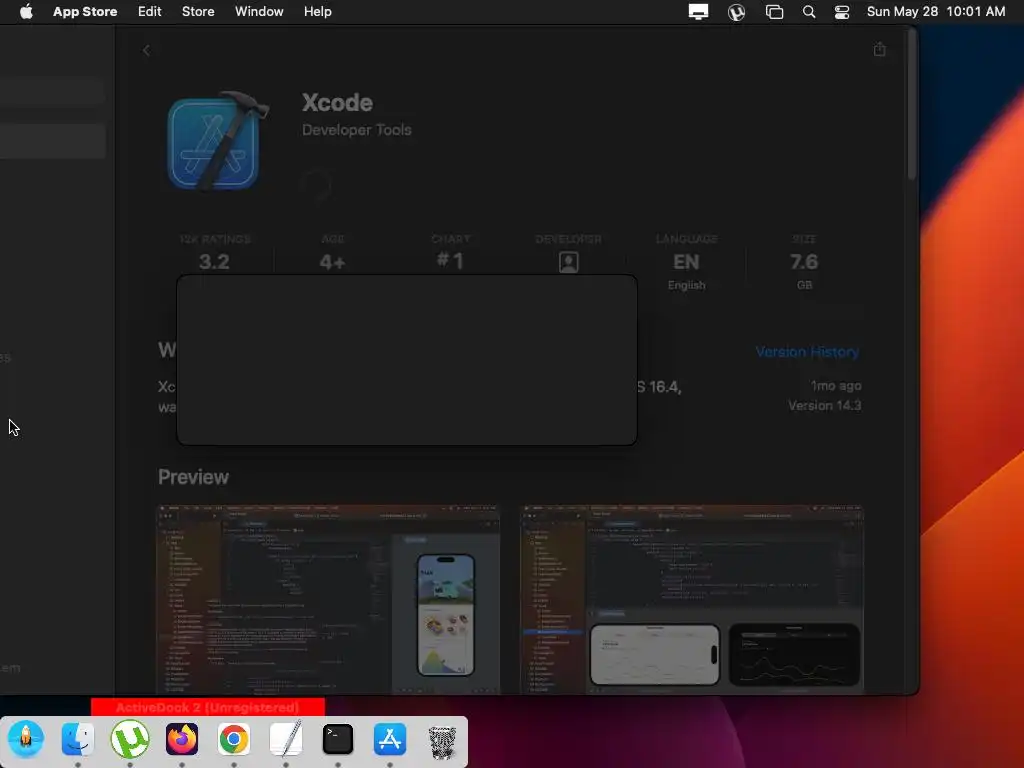Open the window manager menu bar icon
This screenshot has height=768, width=1024.
tap(774, 12)
